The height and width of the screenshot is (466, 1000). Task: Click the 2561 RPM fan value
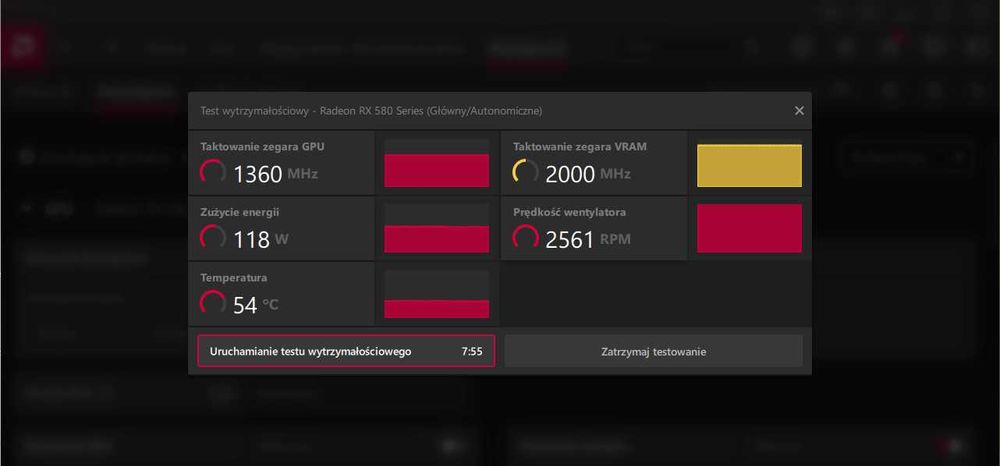[588, 240]
